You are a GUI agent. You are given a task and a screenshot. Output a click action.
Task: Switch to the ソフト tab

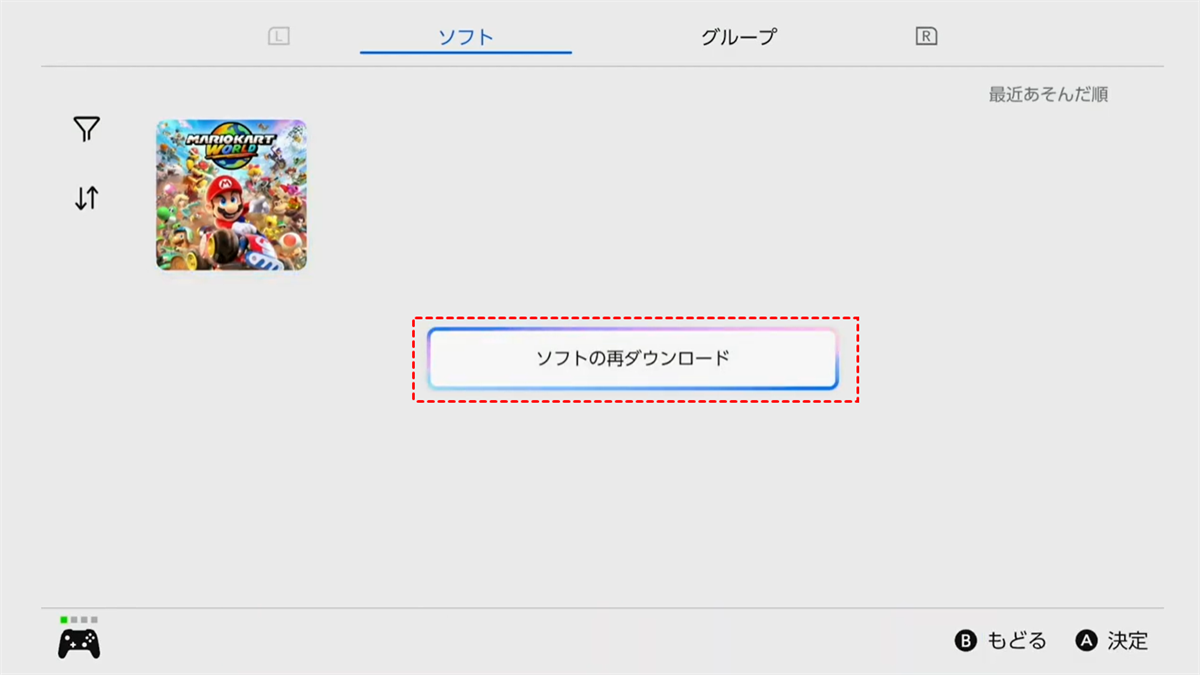tap(466, 37)
